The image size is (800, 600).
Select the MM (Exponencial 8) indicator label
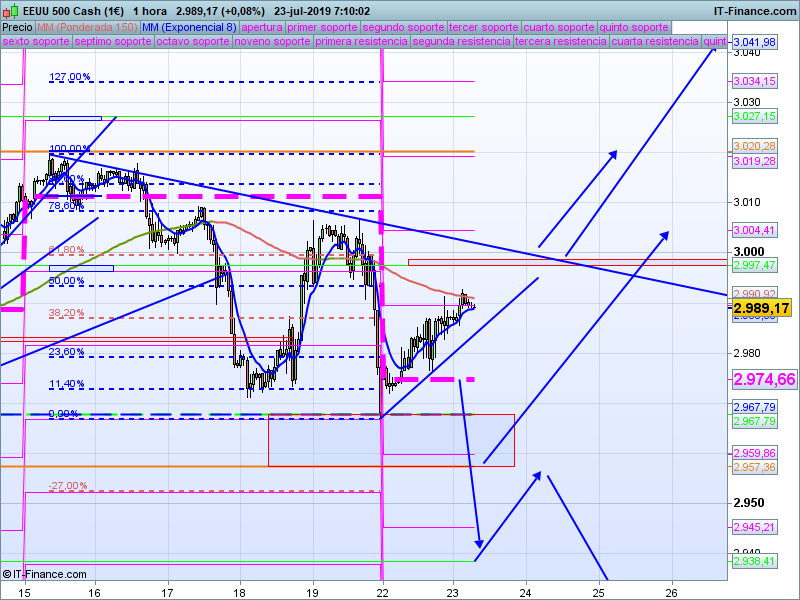(189, 28)
